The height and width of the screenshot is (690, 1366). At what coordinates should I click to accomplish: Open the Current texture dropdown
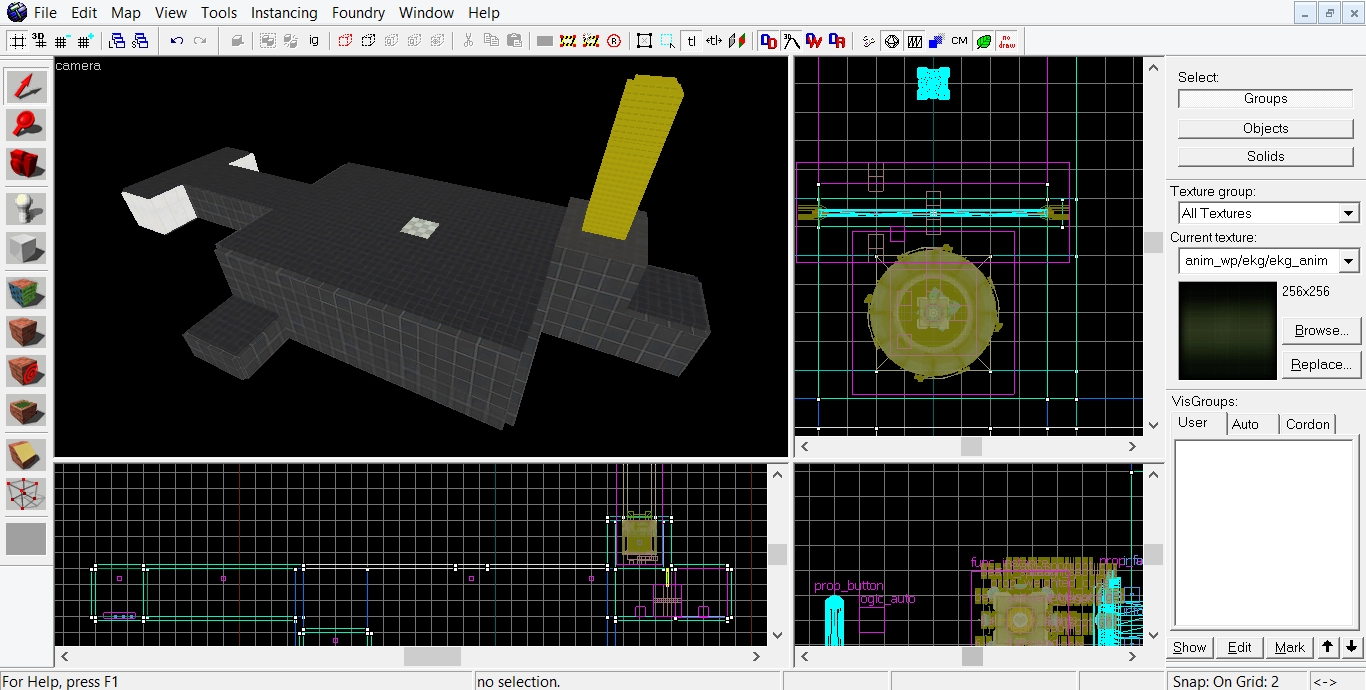pos(1348,261)
